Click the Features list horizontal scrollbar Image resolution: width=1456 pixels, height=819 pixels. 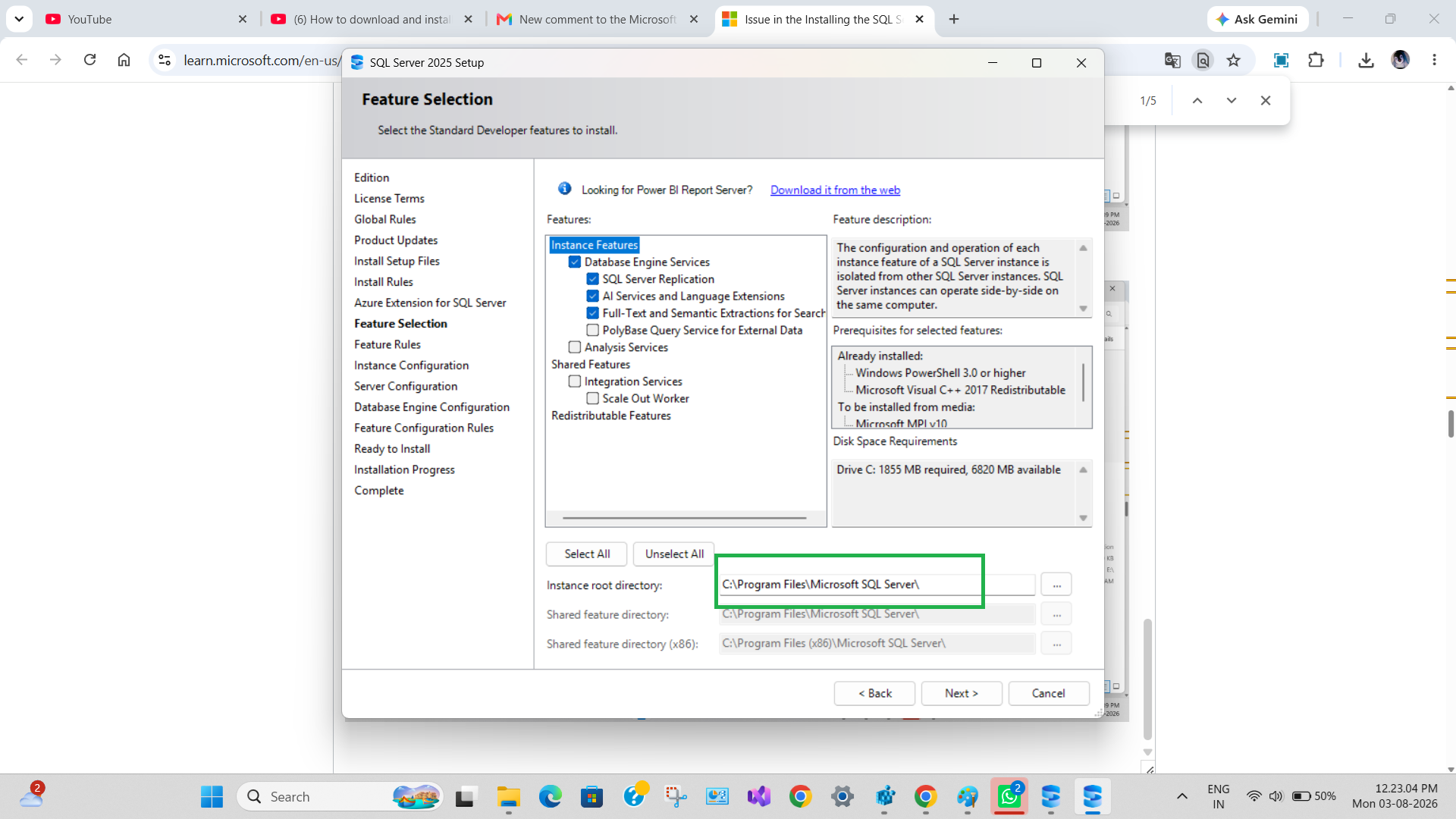pyautogui.click(x=685, y=518)
